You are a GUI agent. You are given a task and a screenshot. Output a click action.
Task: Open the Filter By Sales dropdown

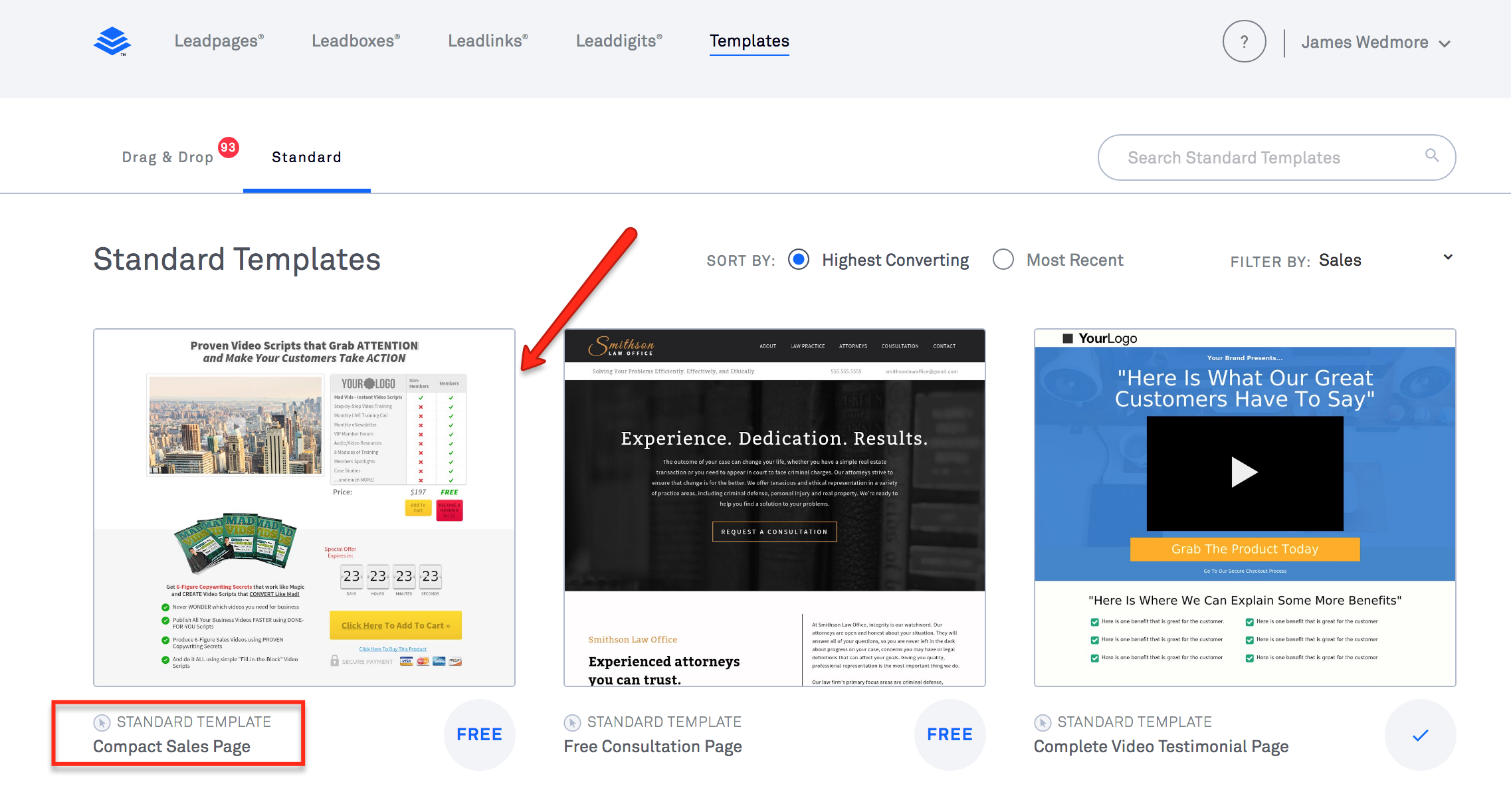(x=1385, y=260)
